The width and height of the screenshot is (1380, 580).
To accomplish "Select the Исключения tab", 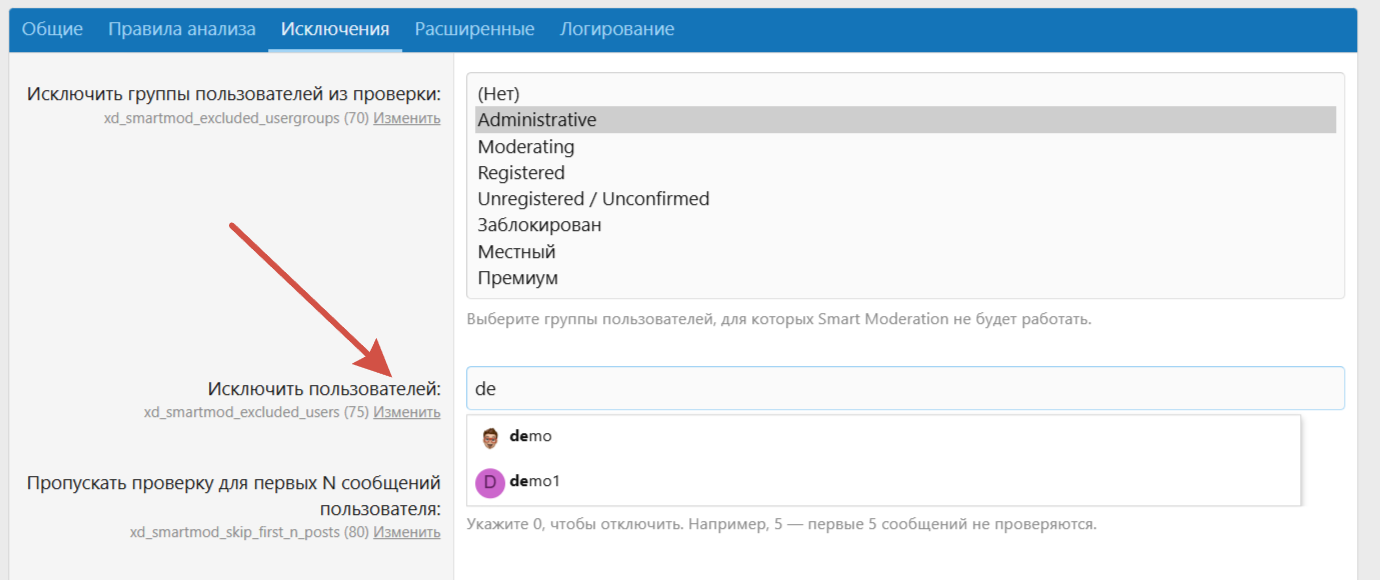I will (335, 29).
